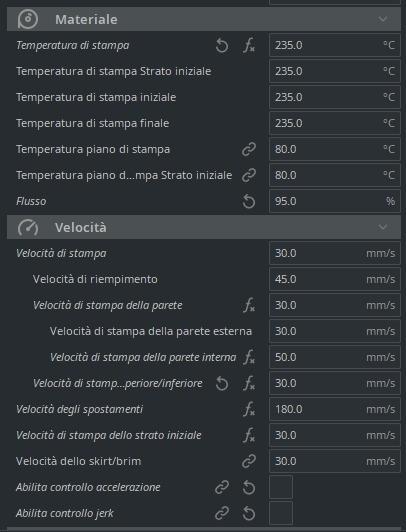The width and height of the screenshot is (406, 532).
Task: Reset Abilita controllo jerk setting
Action: [249, 513]
